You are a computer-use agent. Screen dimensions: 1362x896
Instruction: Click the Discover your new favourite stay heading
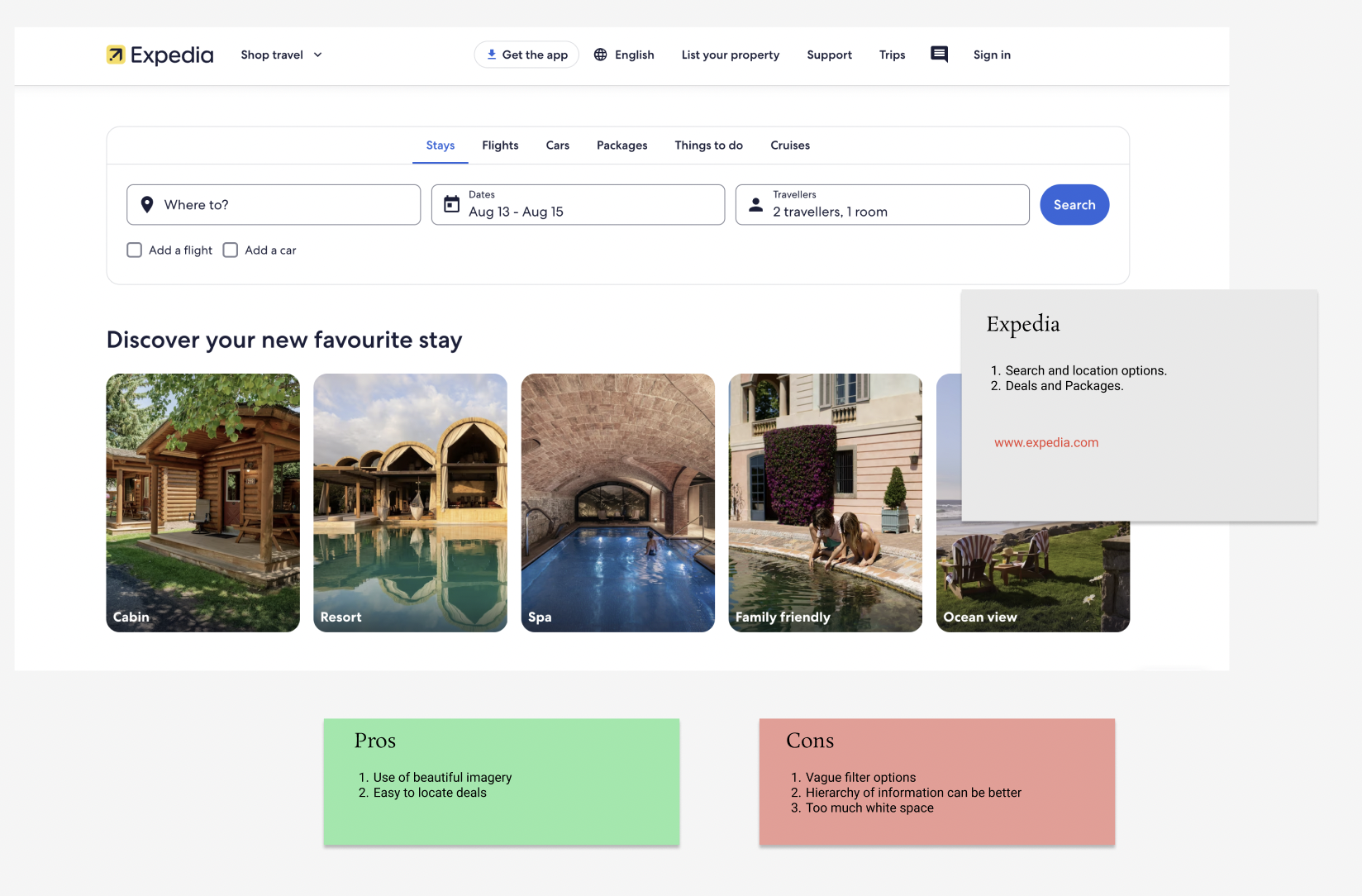click(284, 340)
